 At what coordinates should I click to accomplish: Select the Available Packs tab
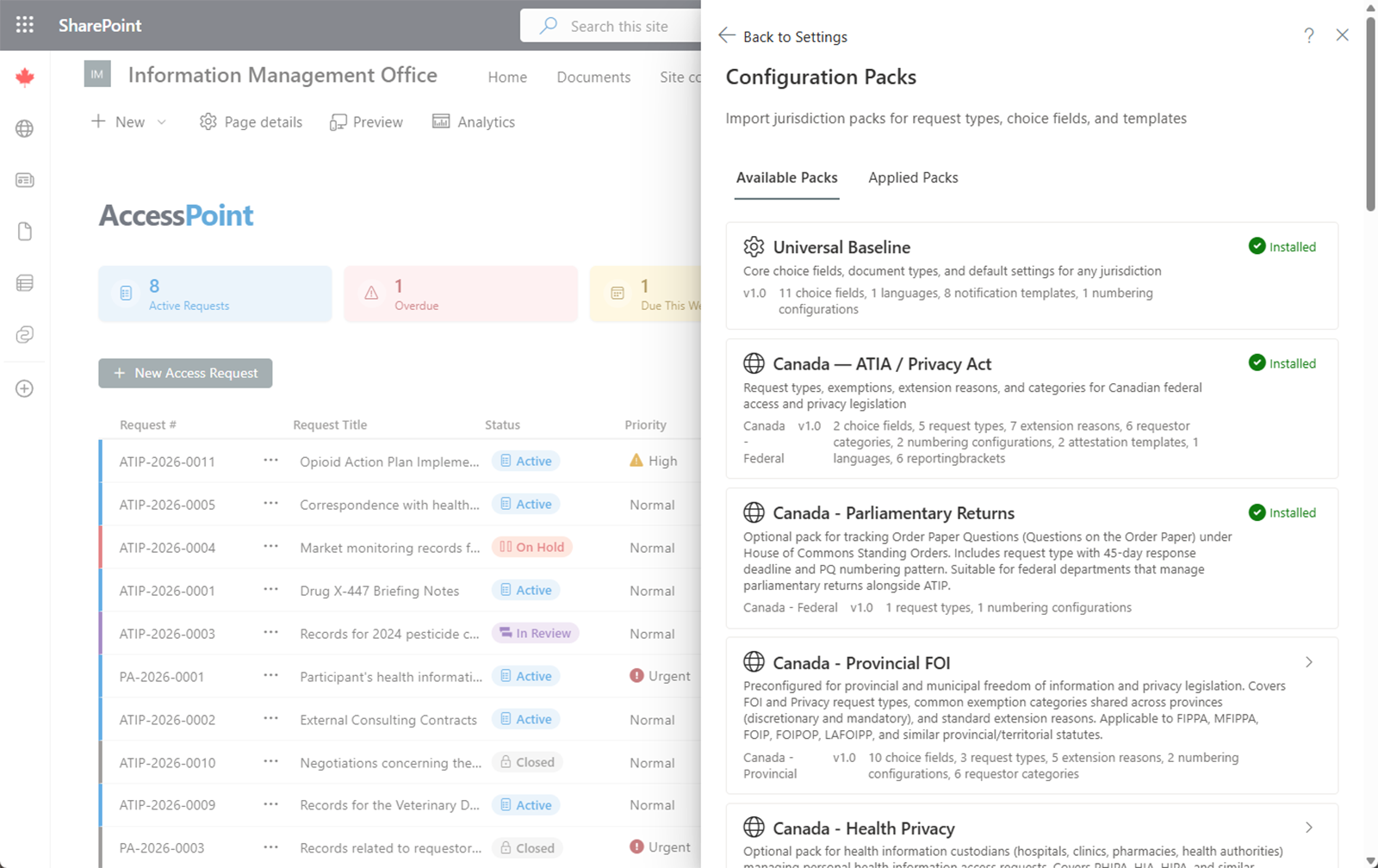pos(786,177)
